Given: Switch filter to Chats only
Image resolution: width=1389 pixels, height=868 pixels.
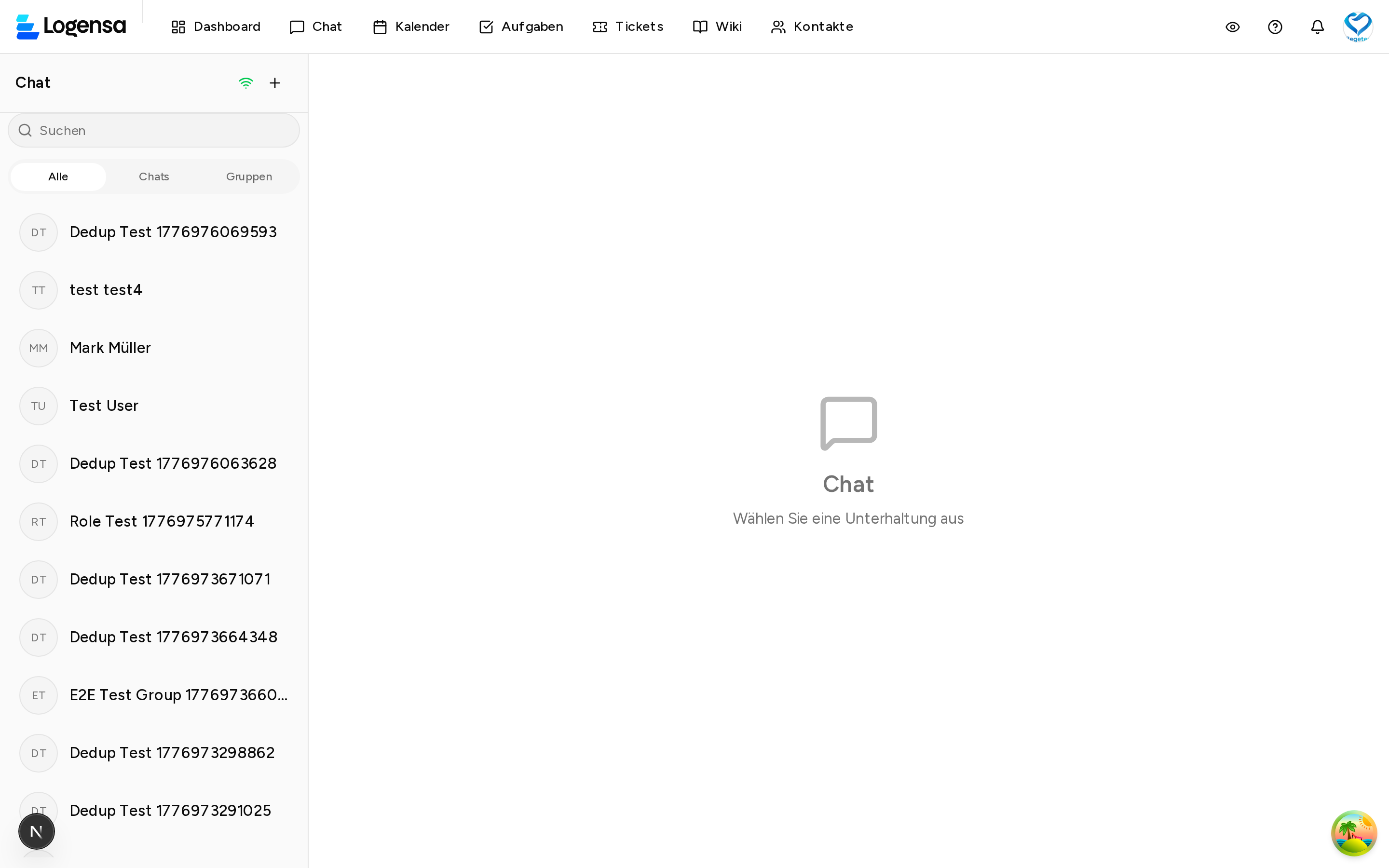Looking at the screenshot, I should pyautogui.click(x=153, y=176).
